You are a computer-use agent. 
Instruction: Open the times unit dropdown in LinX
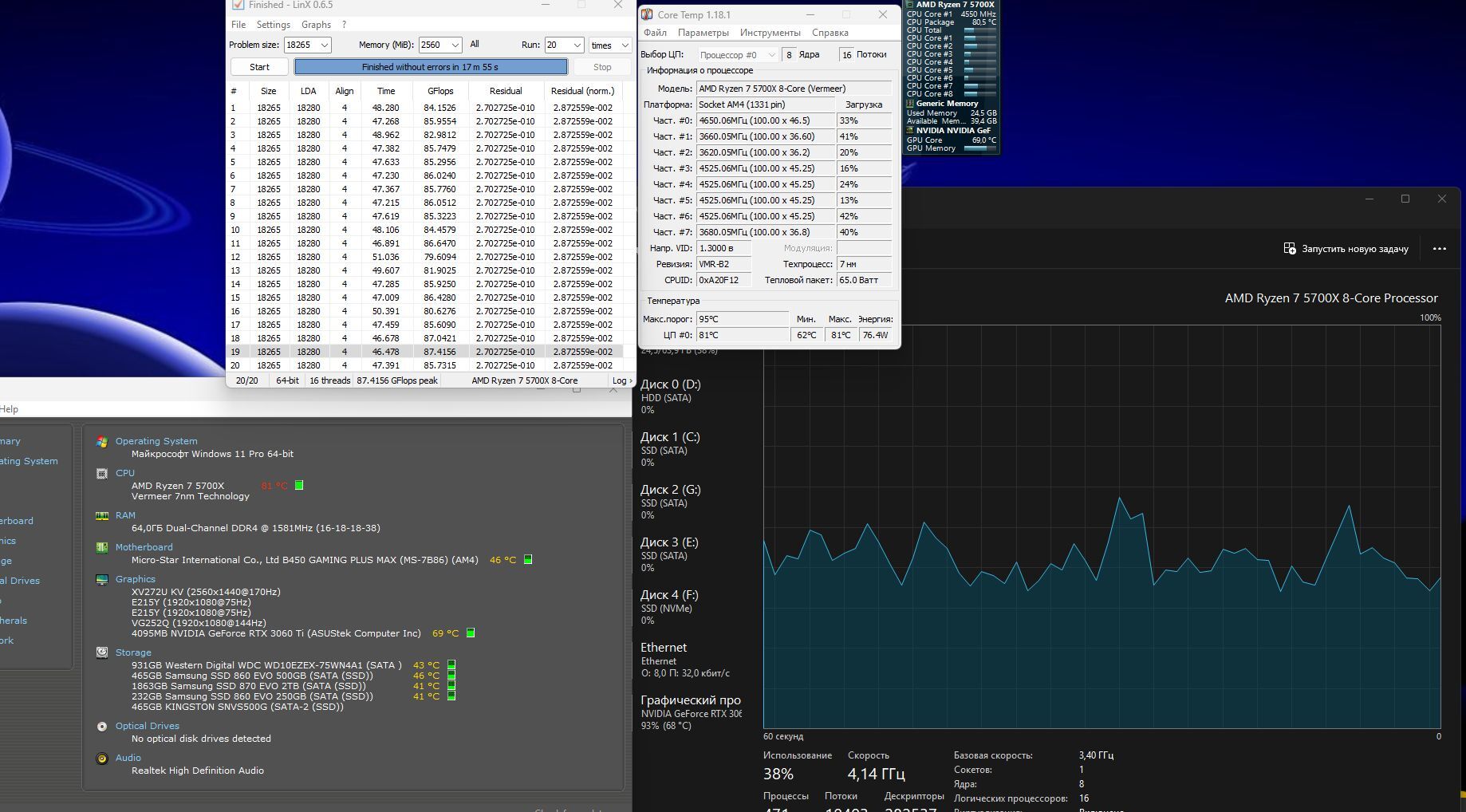pyautogui.click(x=611, y=45)
